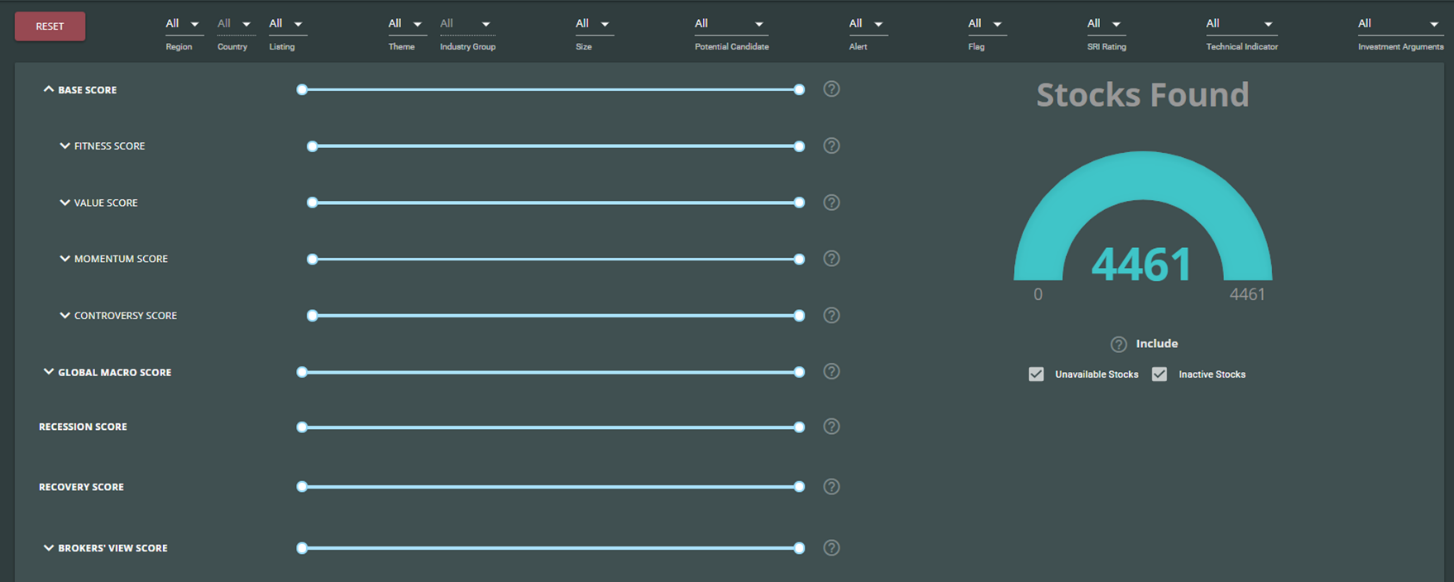Open help icon for Controversy Score
1454x582 pixels.
tap(831, 315)
